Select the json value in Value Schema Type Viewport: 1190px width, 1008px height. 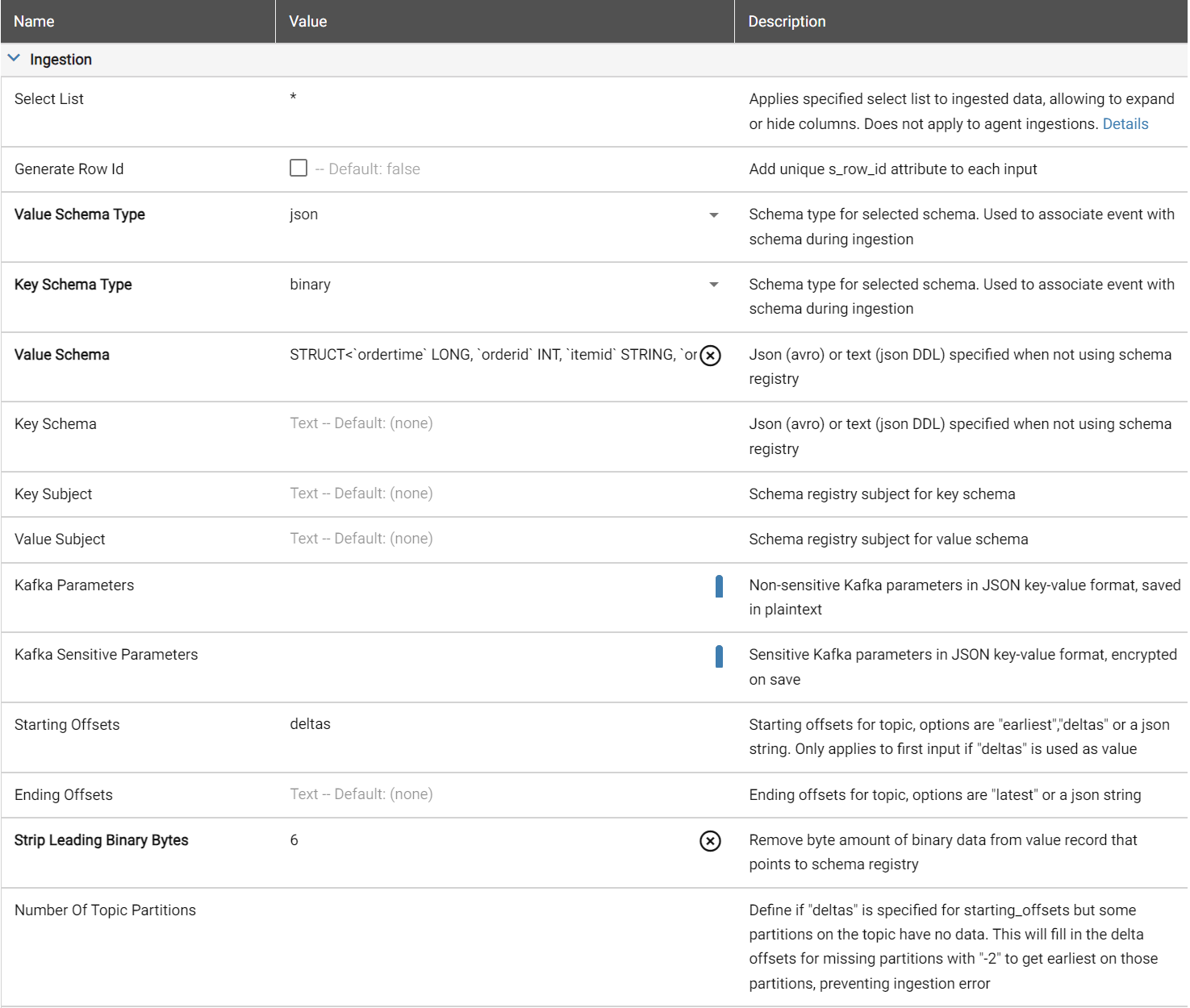click(x=304, y=215)
